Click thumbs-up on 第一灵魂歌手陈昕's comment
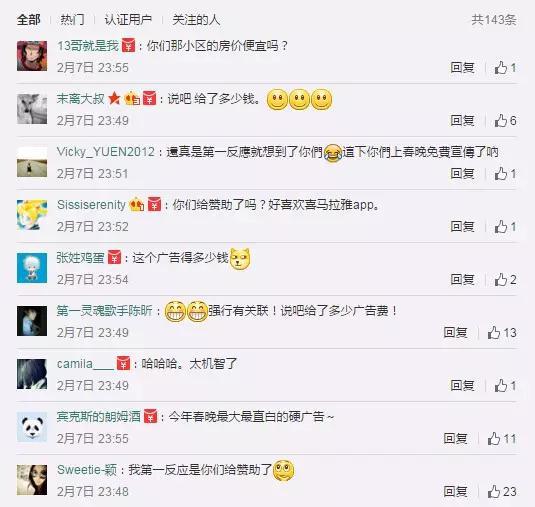The image size is (535, 507). [502, 333]
